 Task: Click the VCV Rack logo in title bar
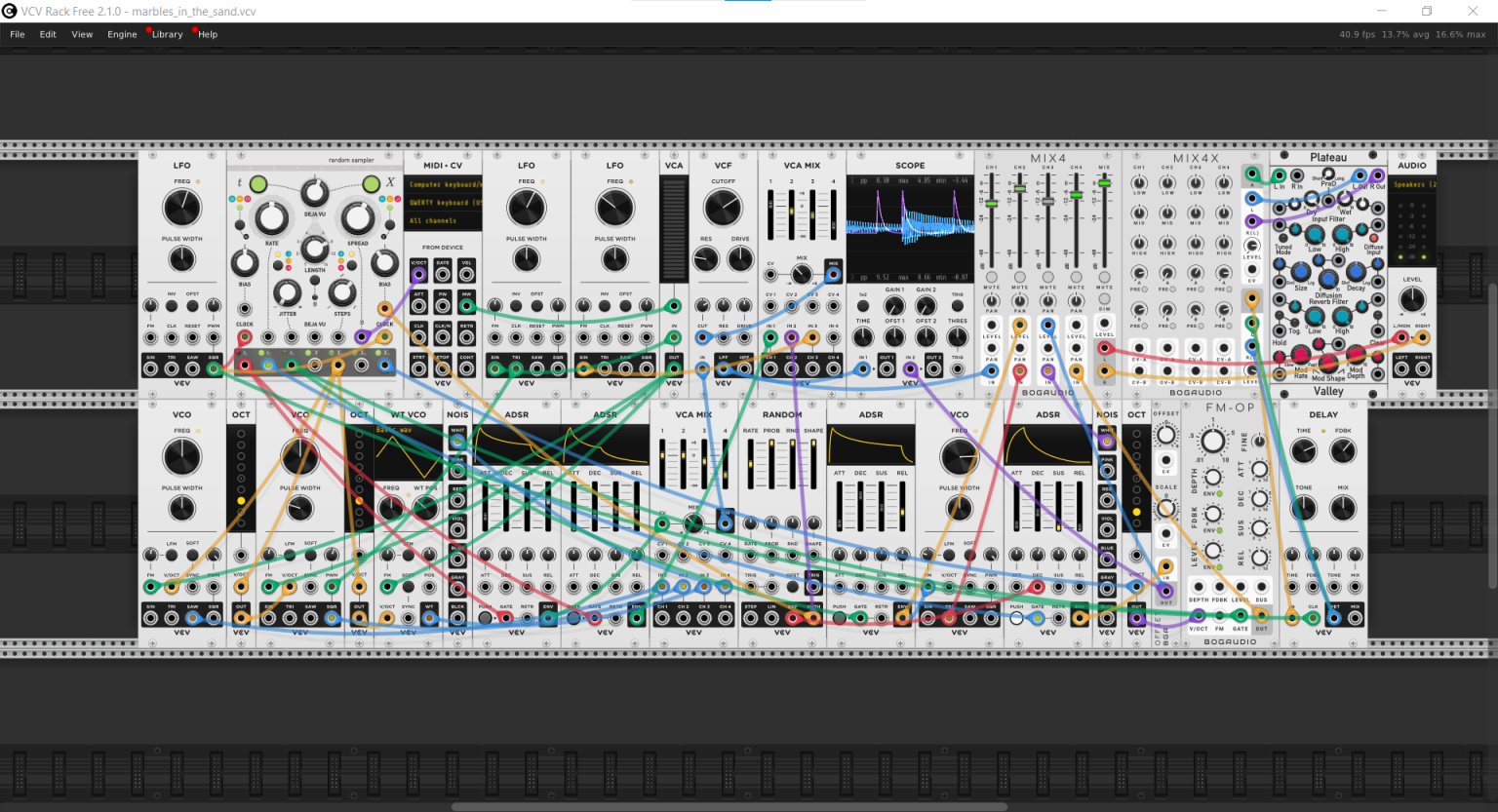point(10,11)
